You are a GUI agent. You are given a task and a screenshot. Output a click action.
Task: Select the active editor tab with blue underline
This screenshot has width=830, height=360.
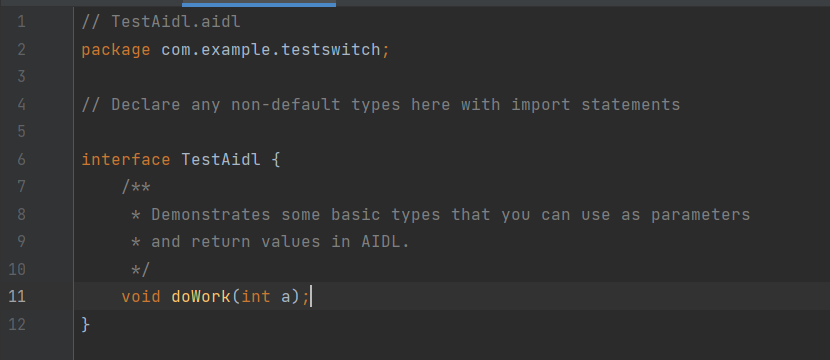[x=259, y=3]
